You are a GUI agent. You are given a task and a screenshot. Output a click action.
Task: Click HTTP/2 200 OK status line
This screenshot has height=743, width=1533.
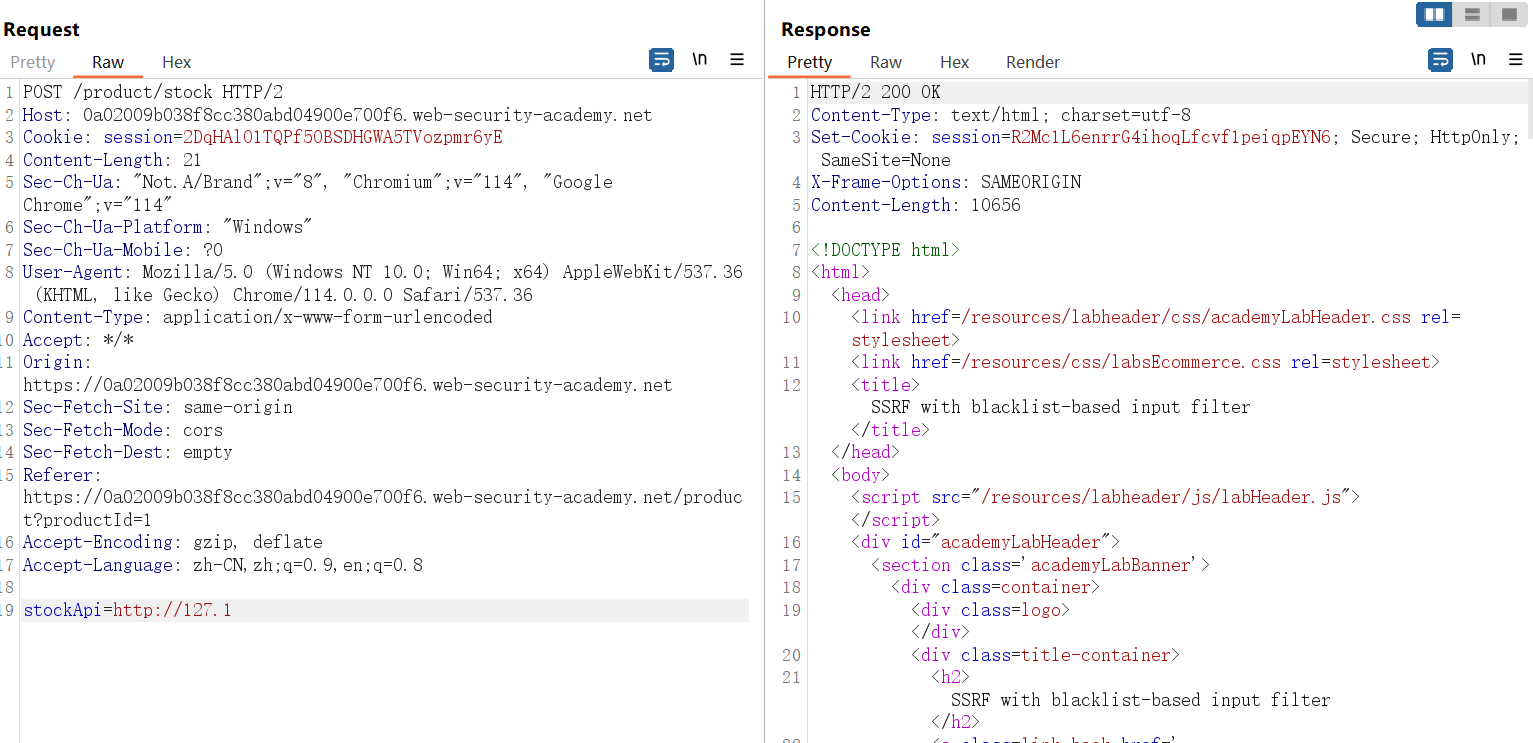pos(875,92)
